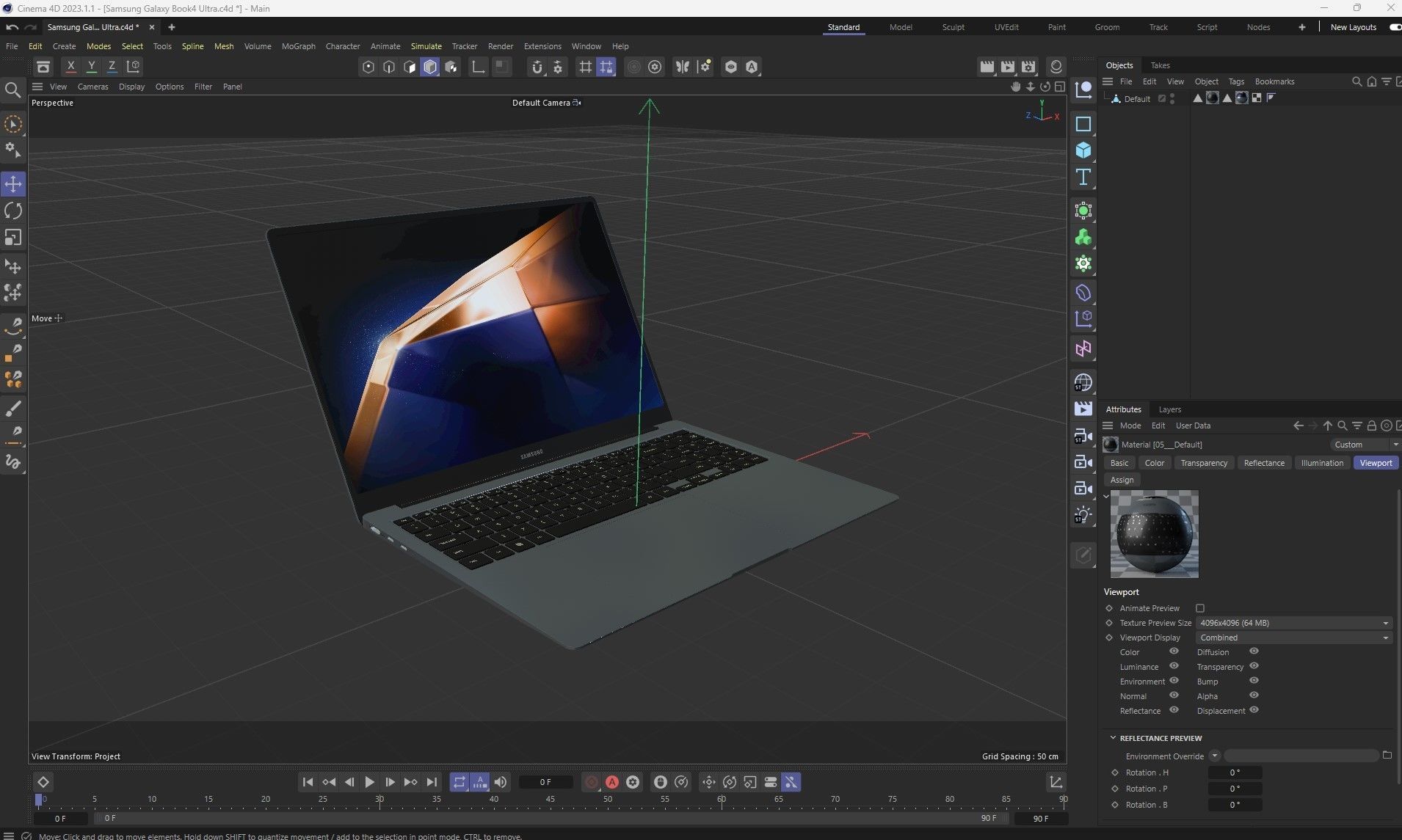Open the Custom material mode dropdown

1365,445
